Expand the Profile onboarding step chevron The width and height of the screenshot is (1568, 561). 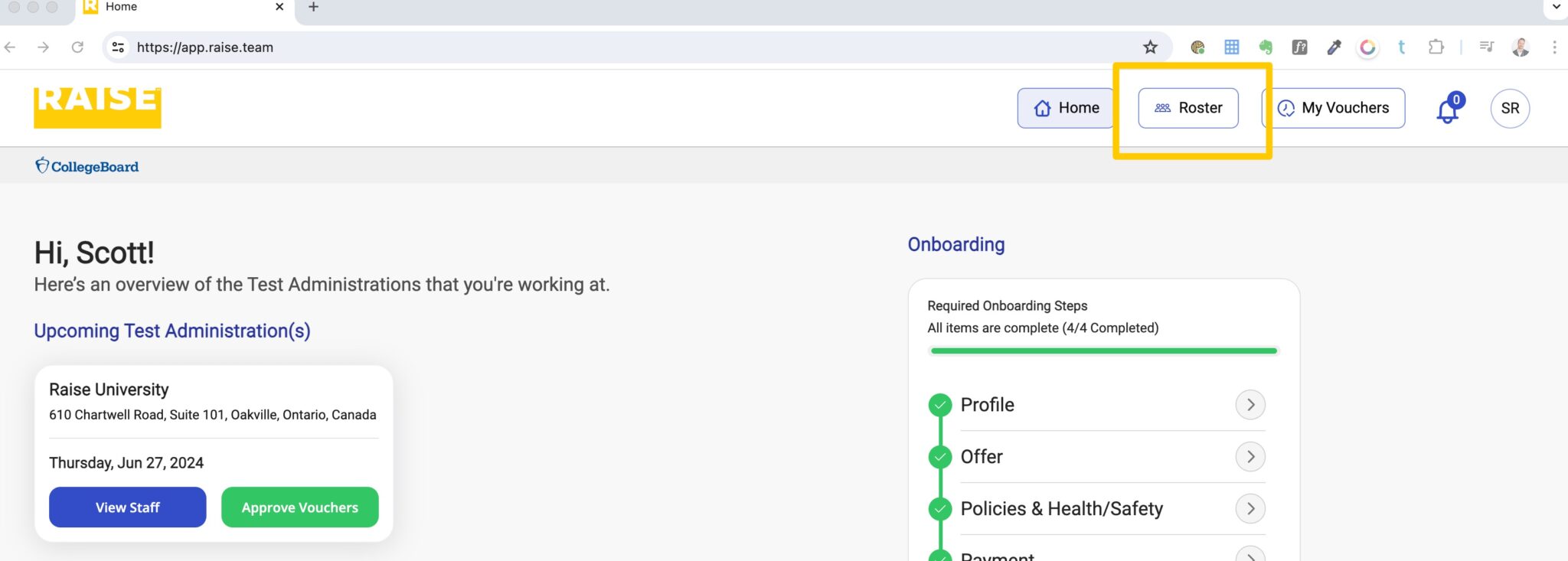click(x=1249, y=405)
